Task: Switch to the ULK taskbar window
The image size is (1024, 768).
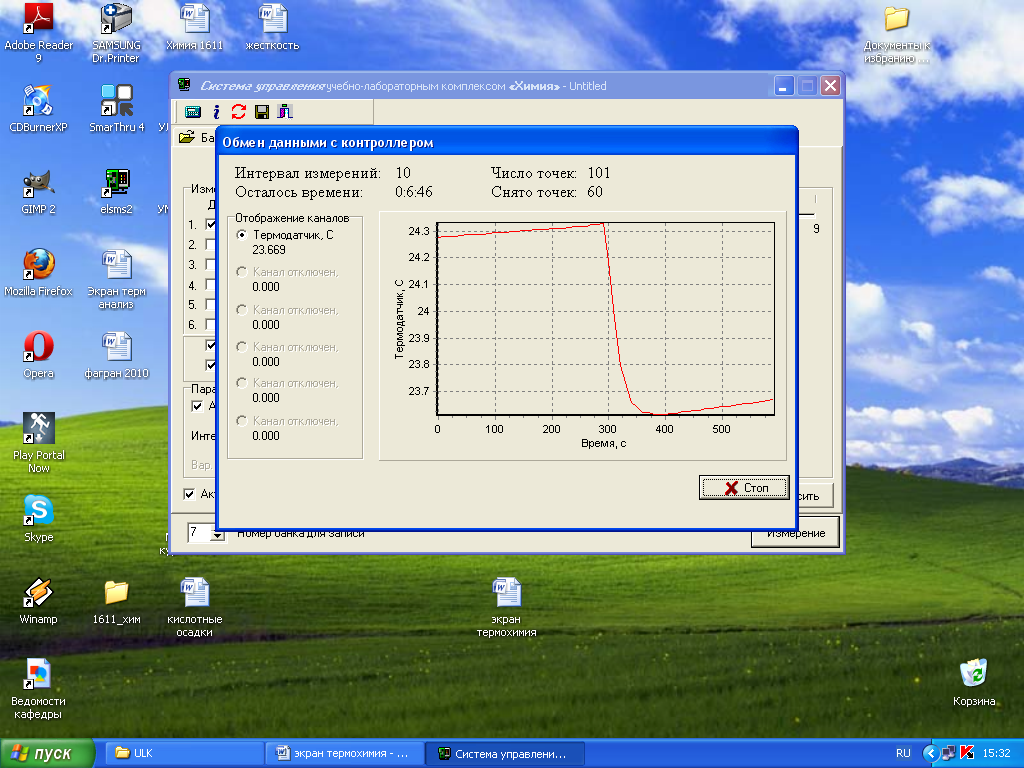Action: [x=184, y=753]
